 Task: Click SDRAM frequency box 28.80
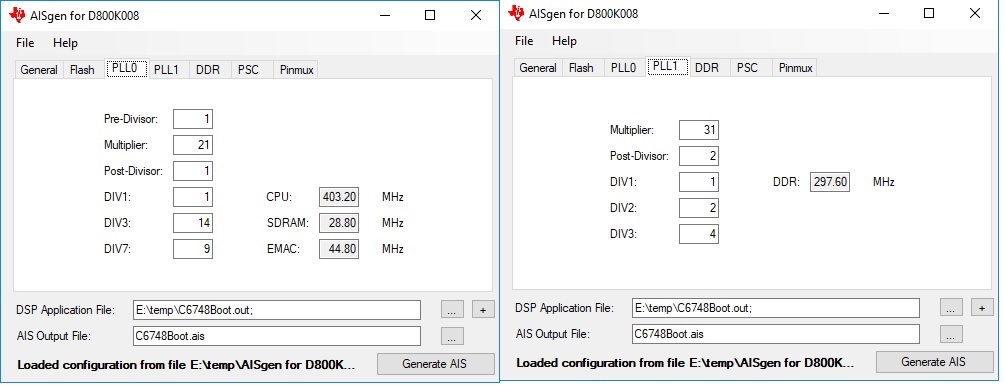tap(339, 223)
